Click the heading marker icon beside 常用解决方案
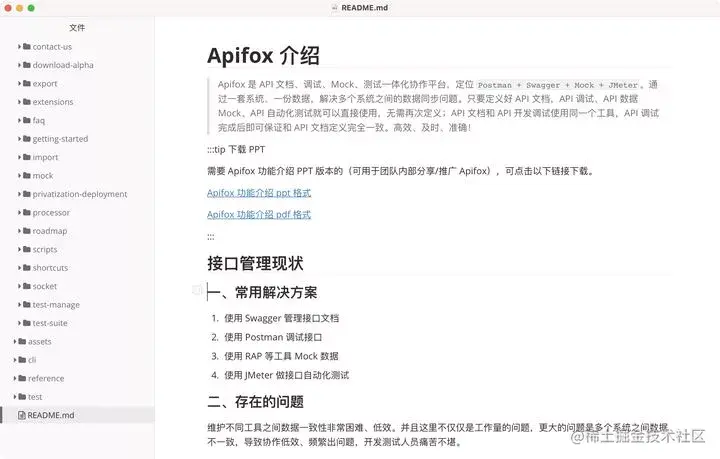 [x=197, y=290]
